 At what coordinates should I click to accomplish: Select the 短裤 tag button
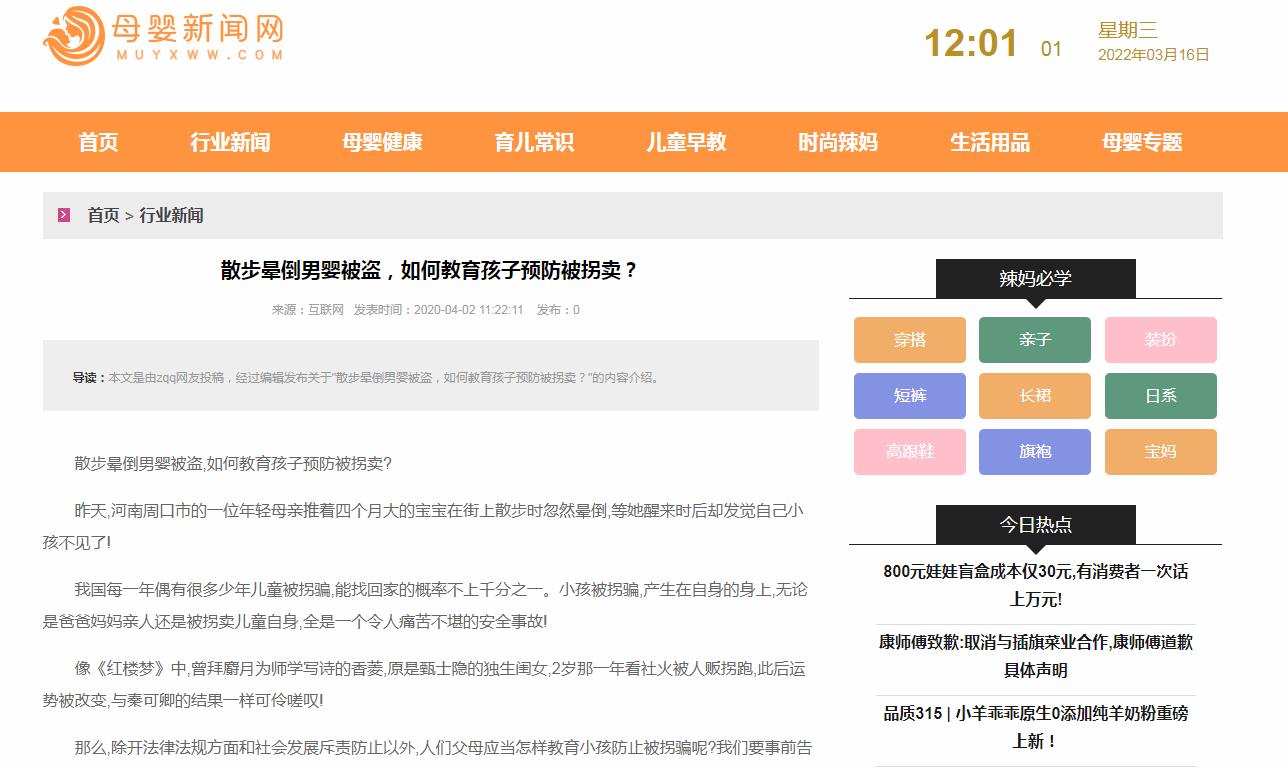pyautogui.click(x=910, y=396)
